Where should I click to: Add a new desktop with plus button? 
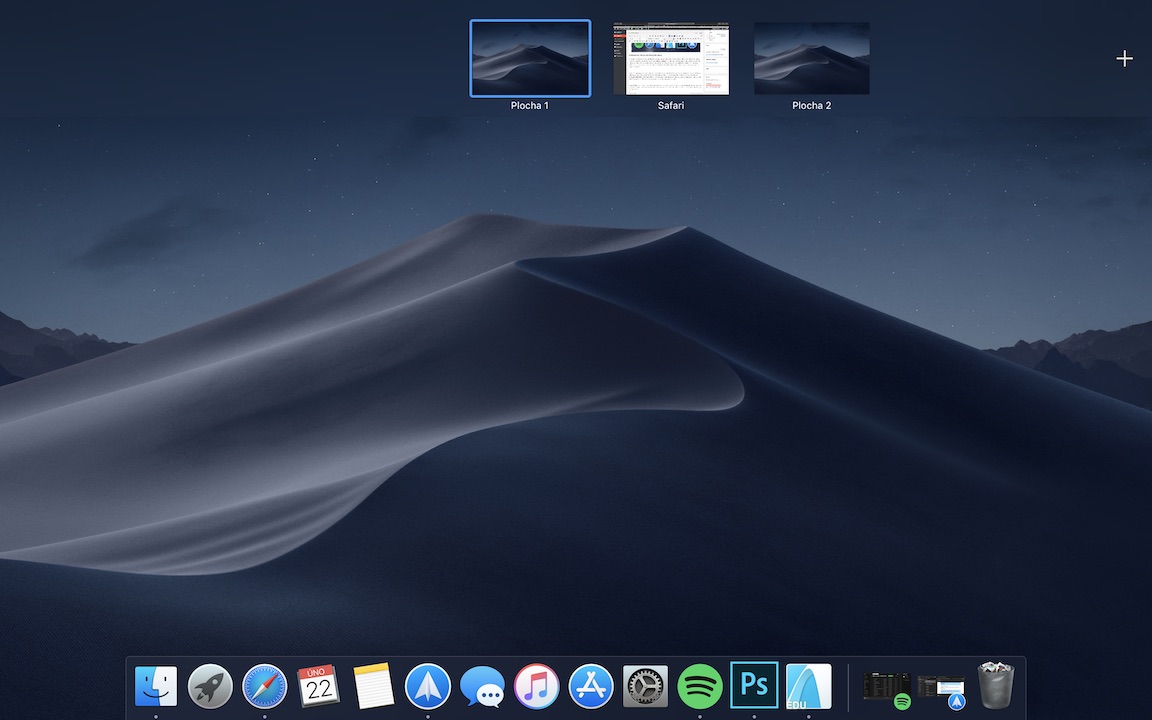coord(1124,59)
